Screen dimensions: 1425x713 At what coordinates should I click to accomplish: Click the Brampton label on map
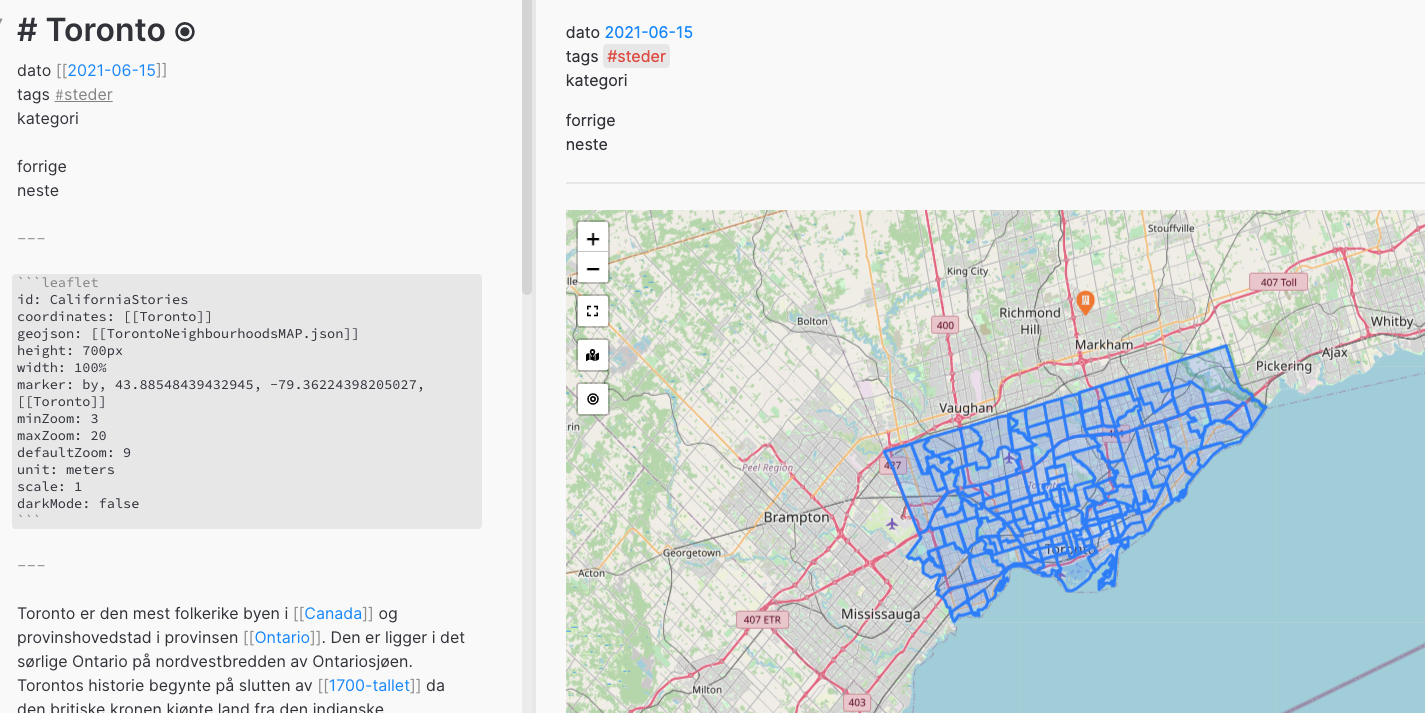[796, 517]
